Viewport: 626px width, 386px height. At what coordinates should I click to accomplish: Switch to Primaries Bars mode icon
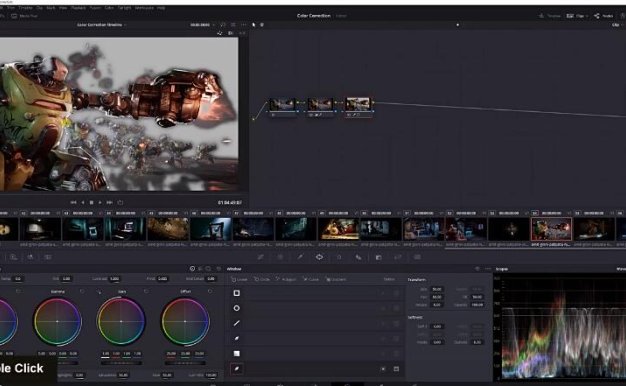pos(200,269)
